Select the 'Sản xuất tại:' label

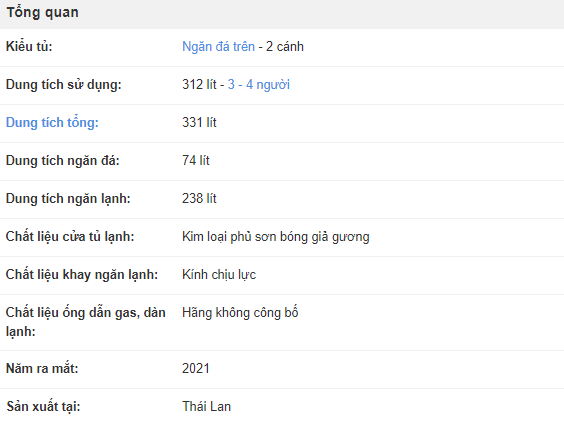tap(43, 407)
